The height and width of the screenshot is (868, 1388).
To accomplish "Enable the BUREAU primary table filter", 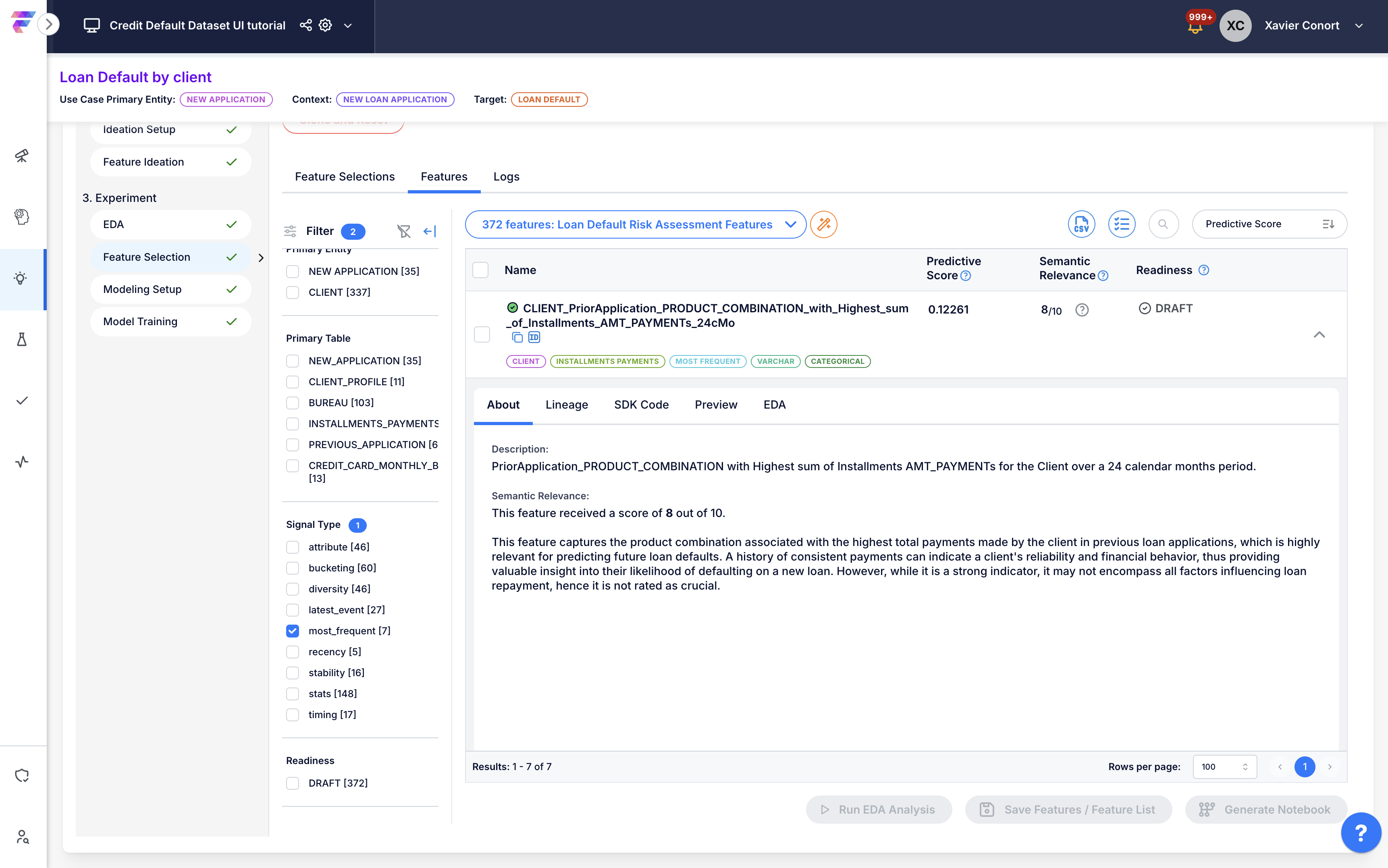I will click(x=293, y=403).
